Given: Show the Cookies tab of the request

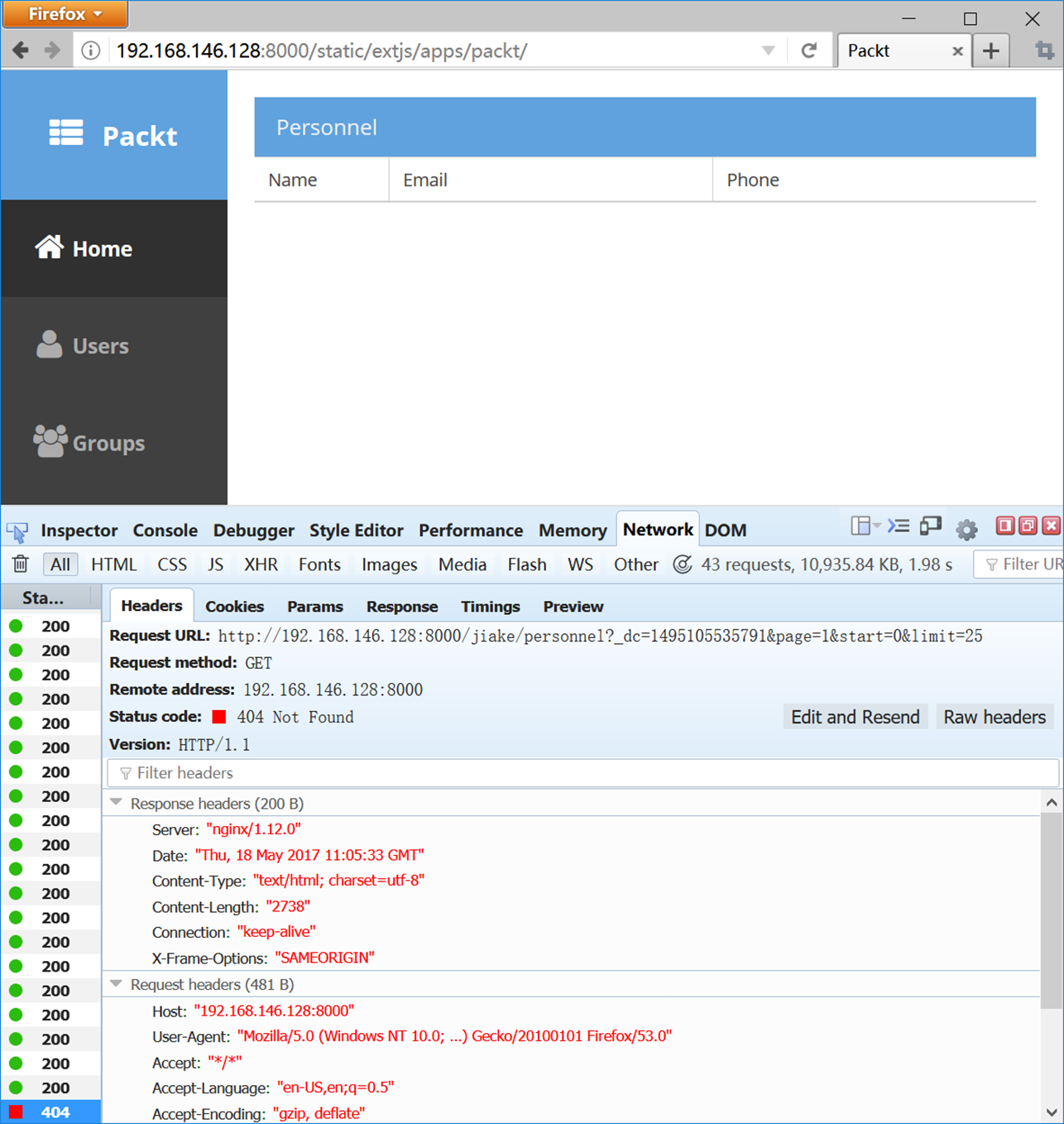Looking at the screenshot, I should [x=235, y=607].
